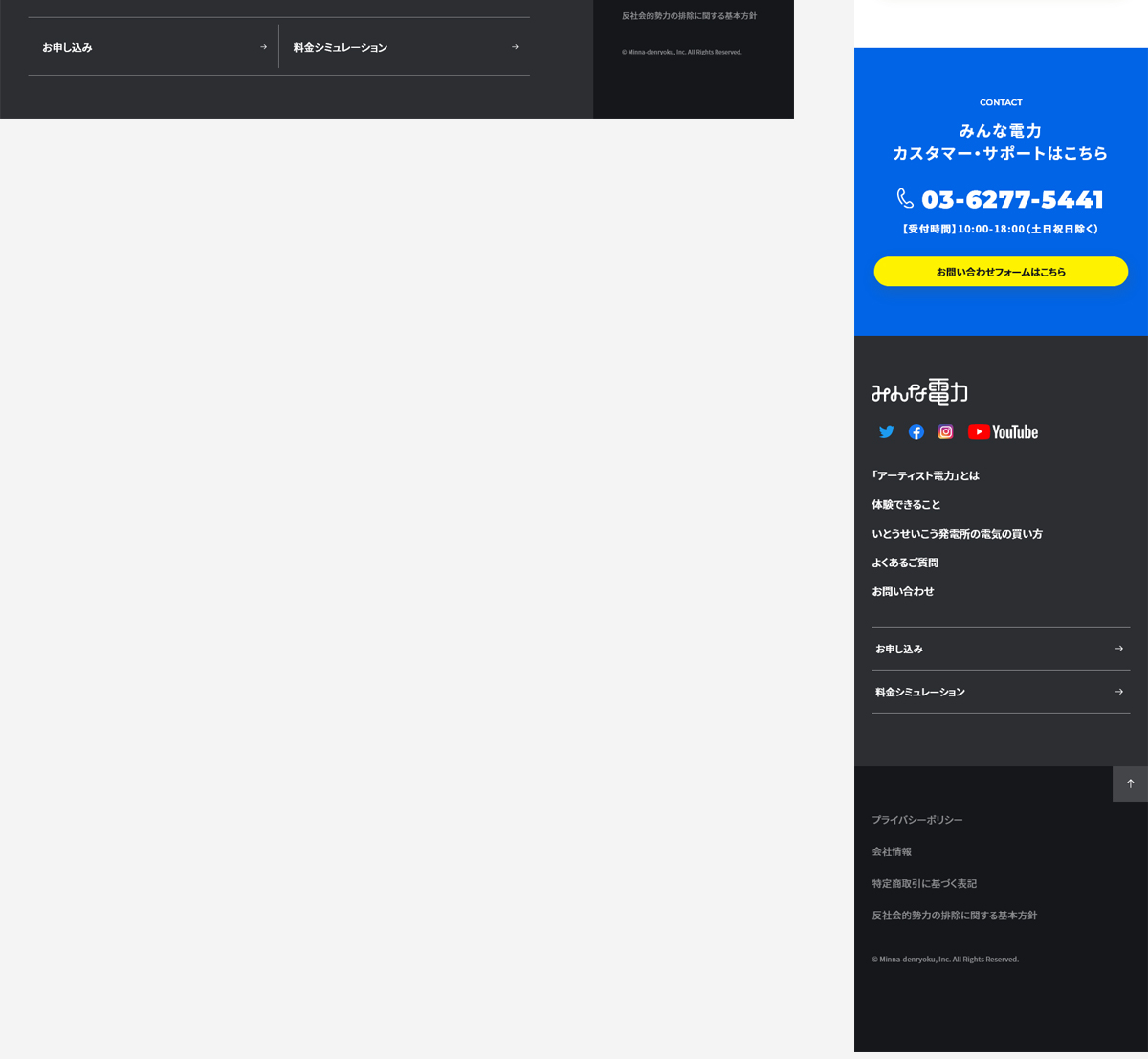Open the Twitter icon in mobile footer

click(x=887, y=431)
